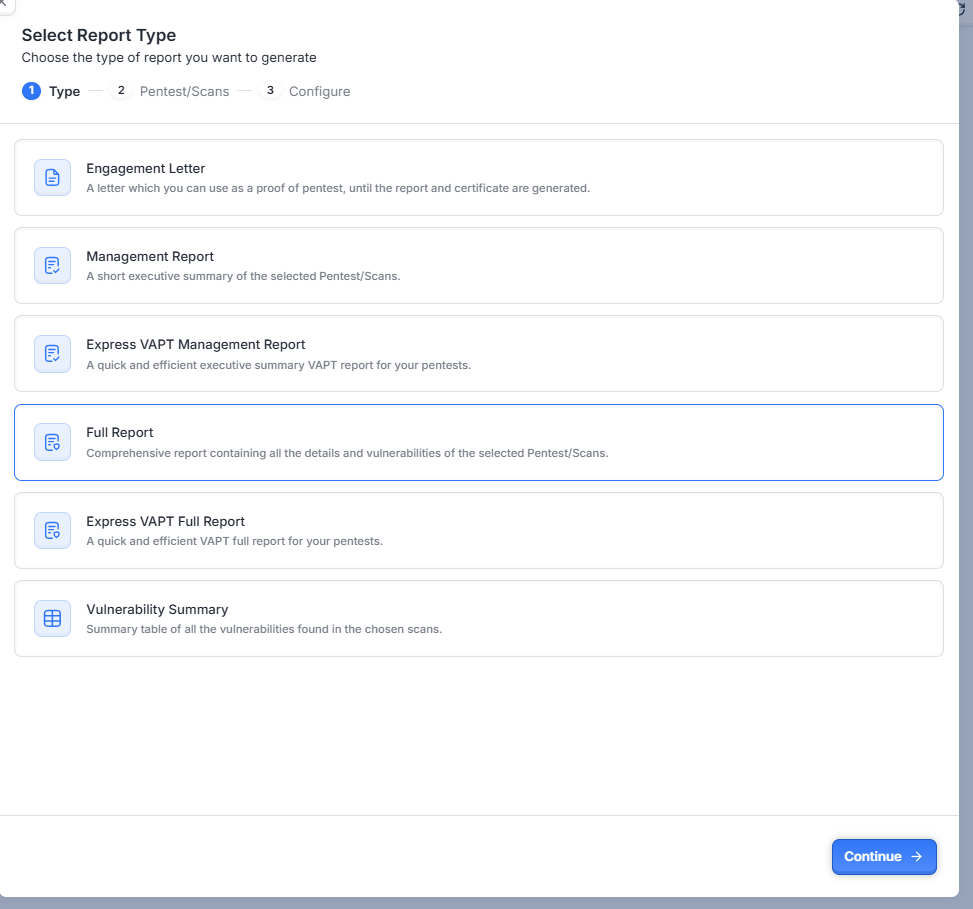The image size is (973, 909).
Task: Click the Continue button
Action: click(x=884, y=857)
